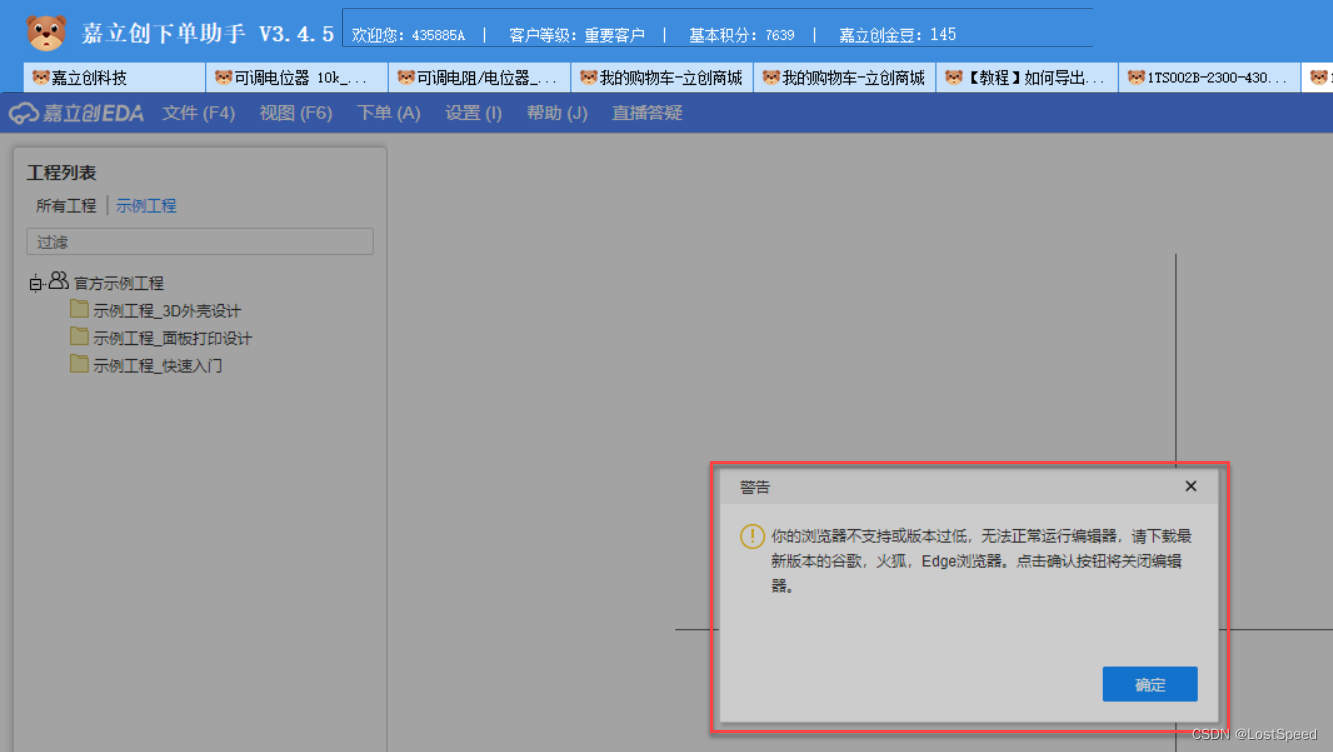
Task: Open 示例工程_面板打印设计 project
Action: click(x=173, y=339)
